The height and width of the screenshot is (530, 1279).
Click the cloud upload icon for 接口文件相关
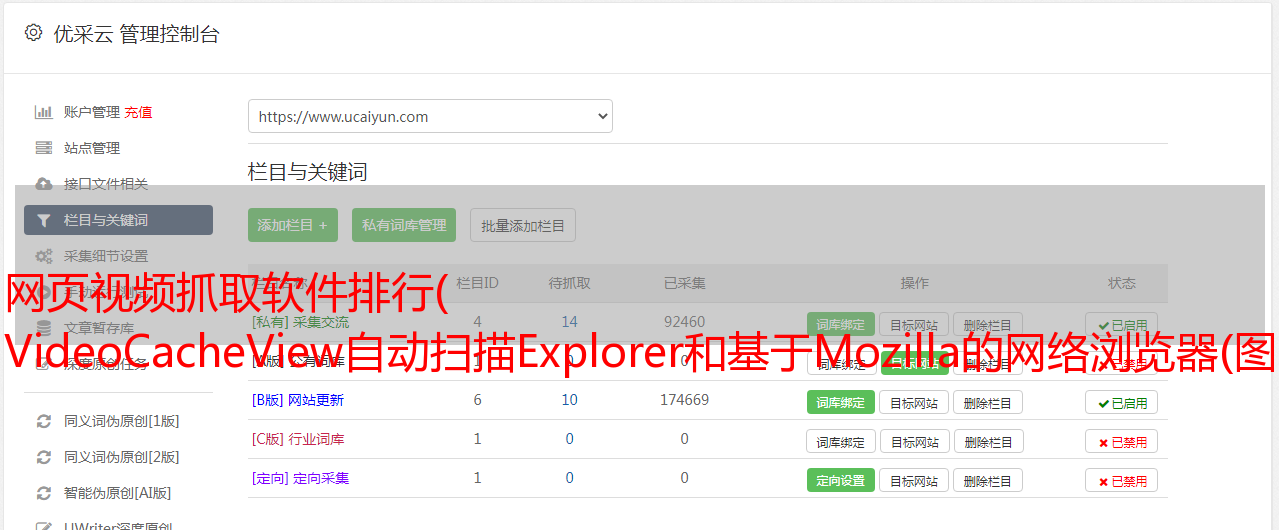click(x=43, y=184)
